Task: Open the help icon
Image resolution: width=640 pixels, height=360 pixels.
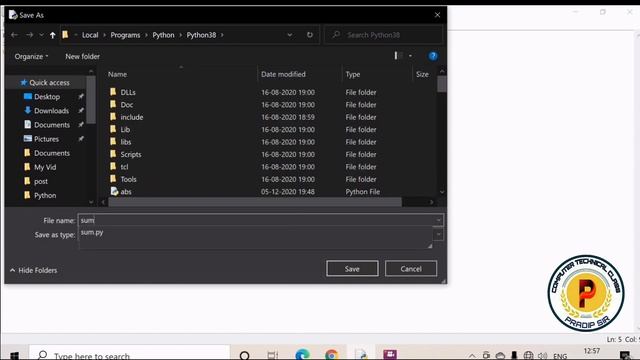Action: [x=433, y=56]
